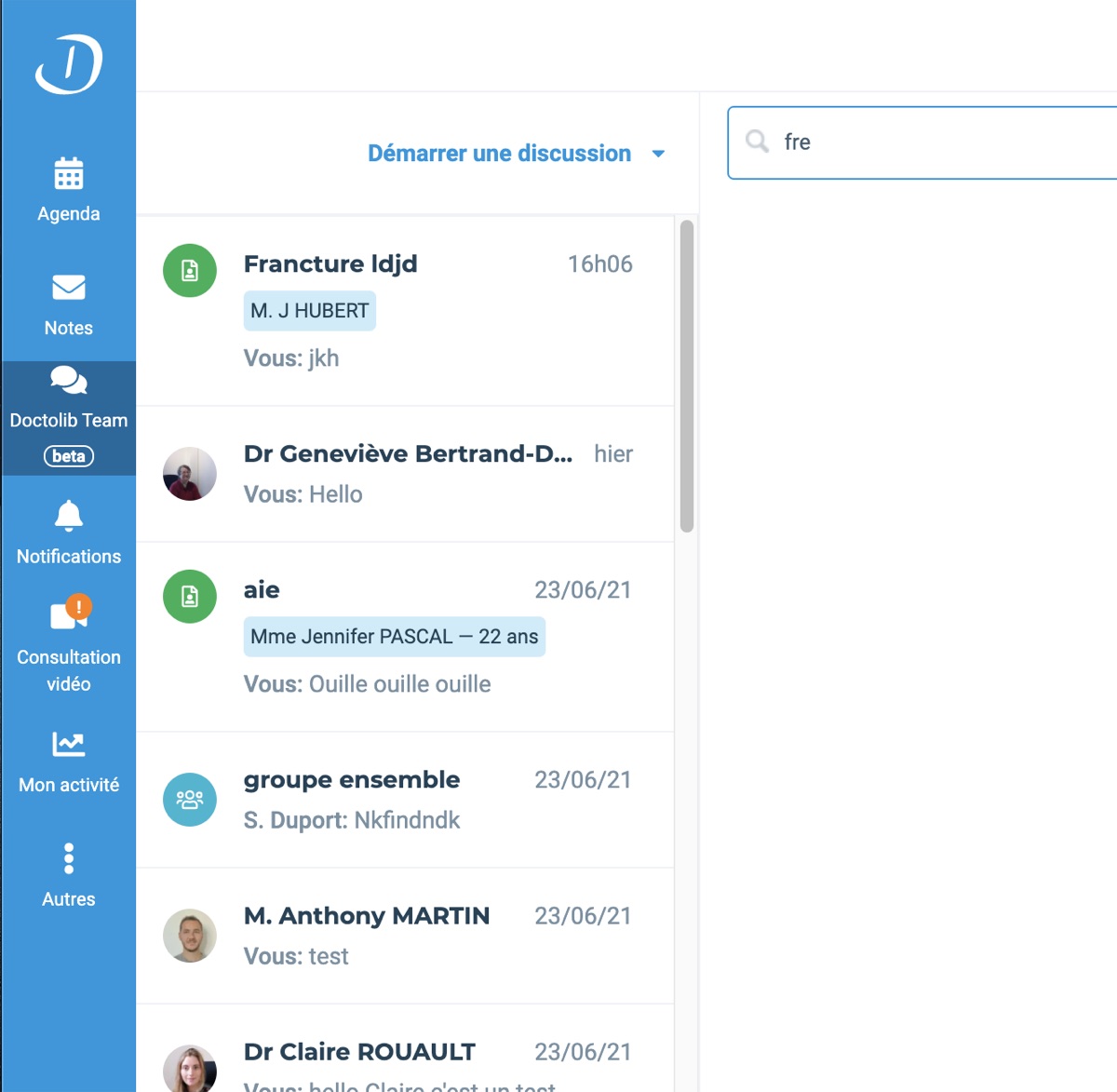The width and height of the screenshot is (1117, 1092).
Task: Click group icon of groupe ensemble
Action: [190, 800]
